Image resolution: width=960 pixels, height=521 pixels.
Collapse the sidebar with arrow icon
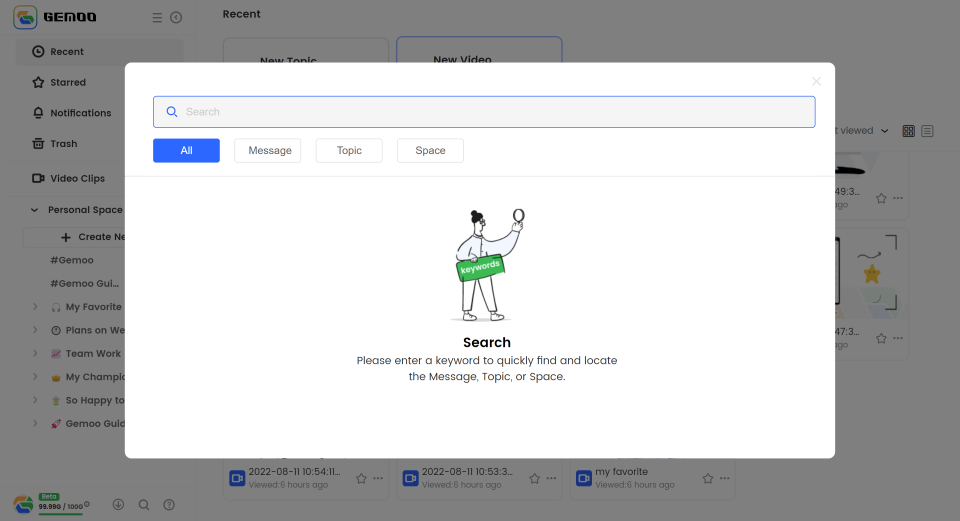coord(176,18)
